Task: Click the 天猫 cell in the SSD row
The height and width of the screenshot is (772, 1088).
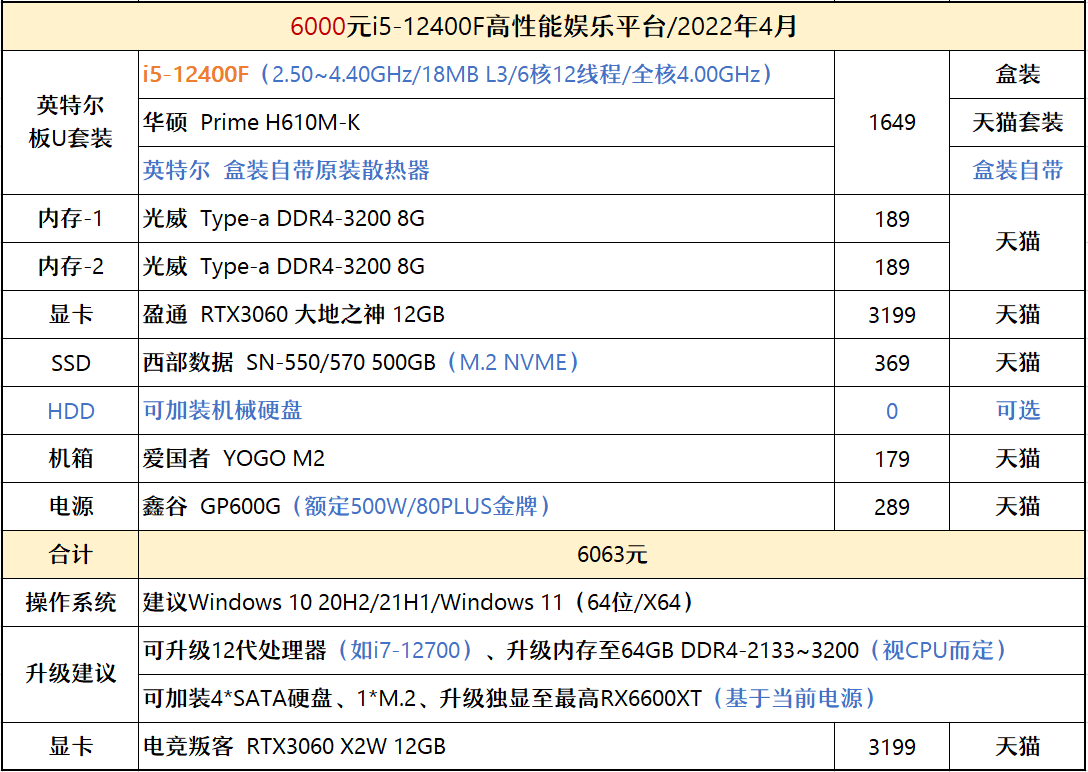Action: tap(1017, 363)
